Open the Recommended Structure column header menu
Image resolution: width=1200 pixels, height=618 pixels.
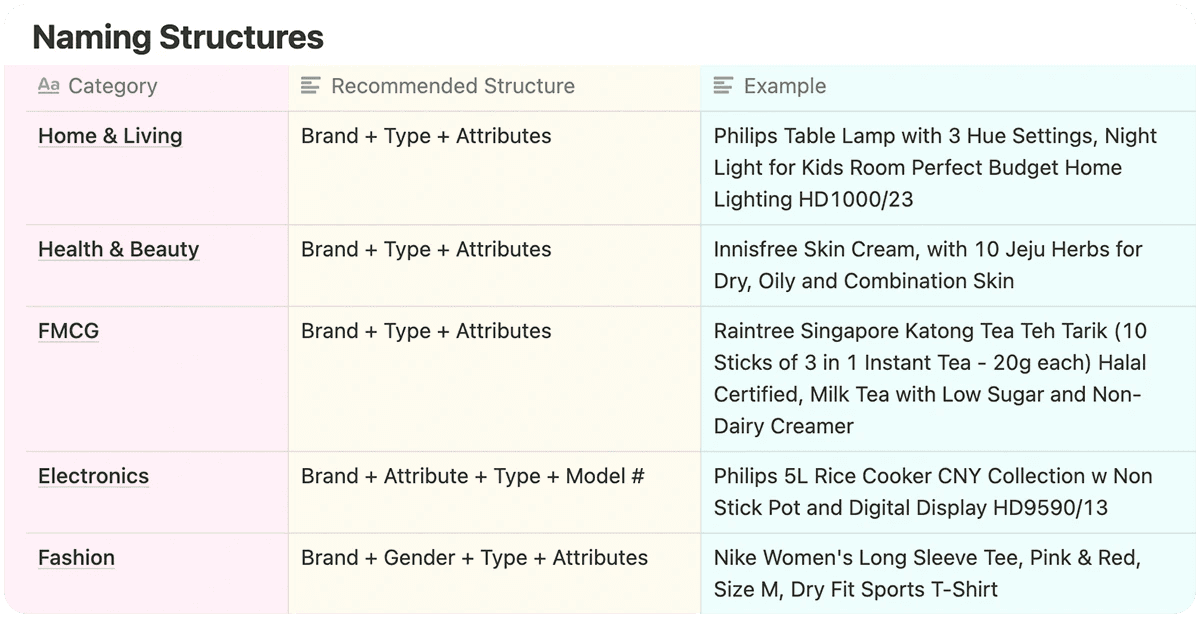[452, 86]
